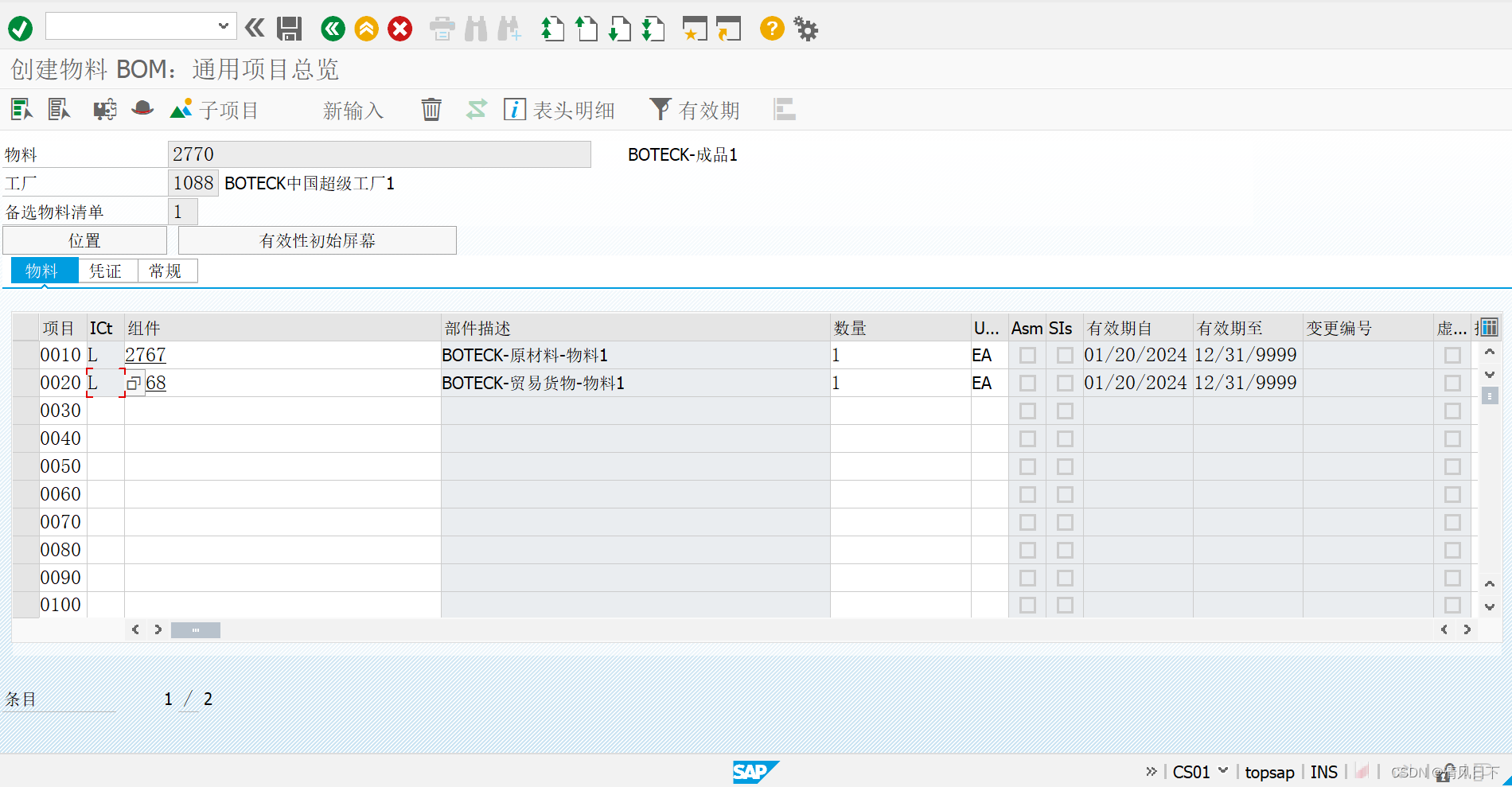Collapse the command field with double chevron
Screen dimensions: 1512x787
pos(255,29)
